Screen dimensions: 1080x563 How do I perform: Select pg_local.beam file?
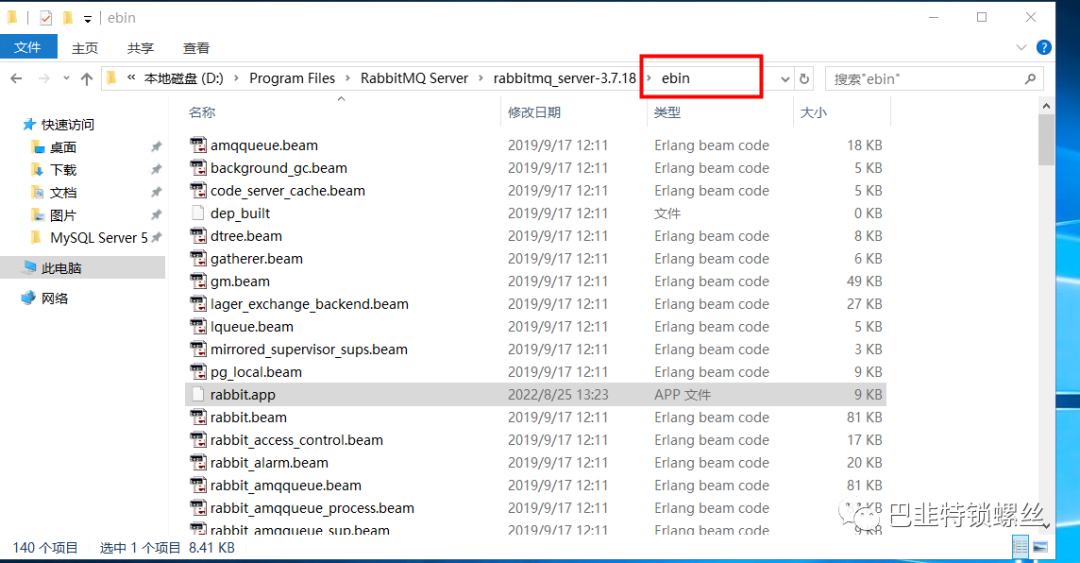(256, 373)
